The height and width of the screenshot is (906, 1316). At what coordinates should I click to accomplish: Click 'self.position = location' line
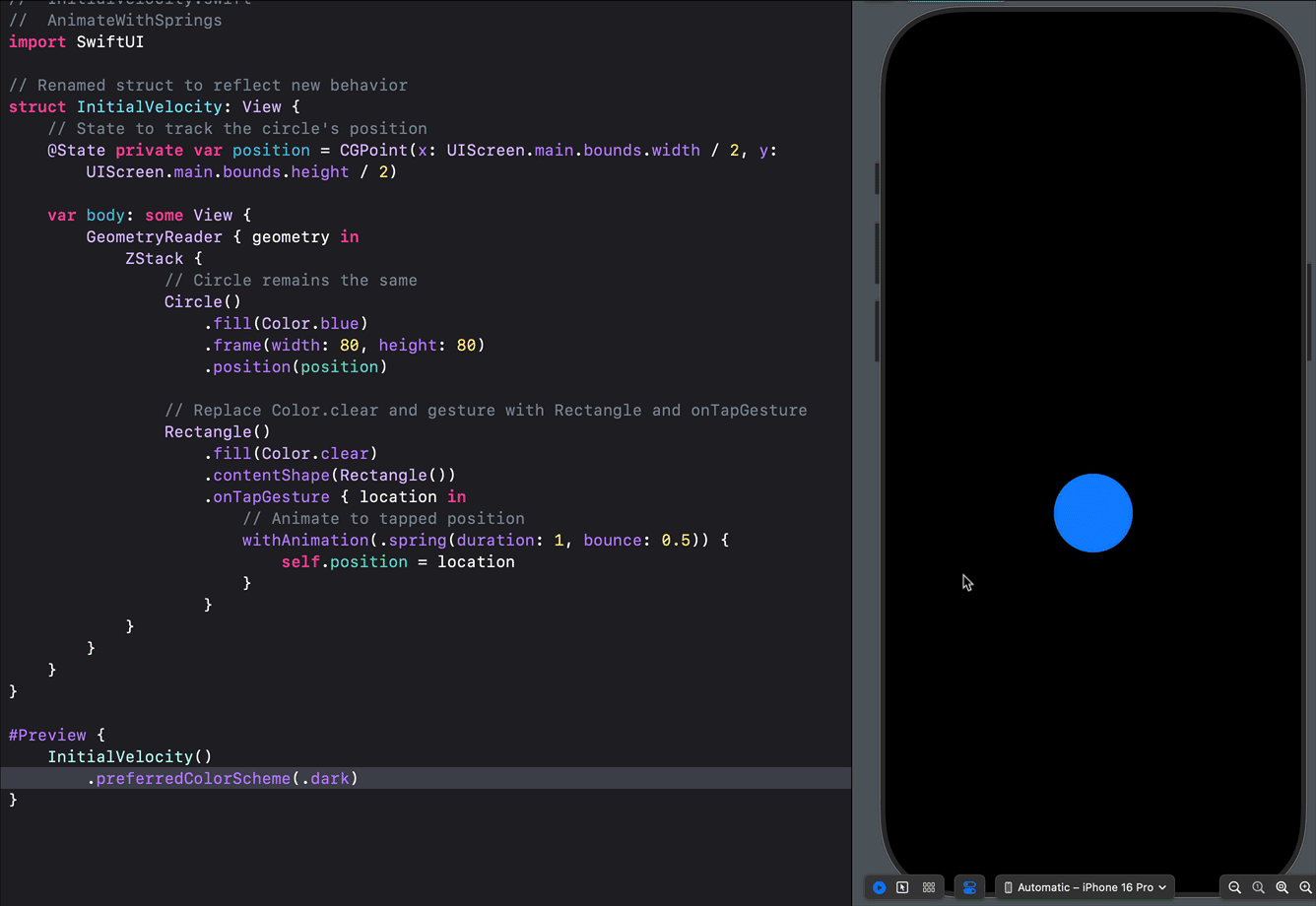tap(398, 561)
